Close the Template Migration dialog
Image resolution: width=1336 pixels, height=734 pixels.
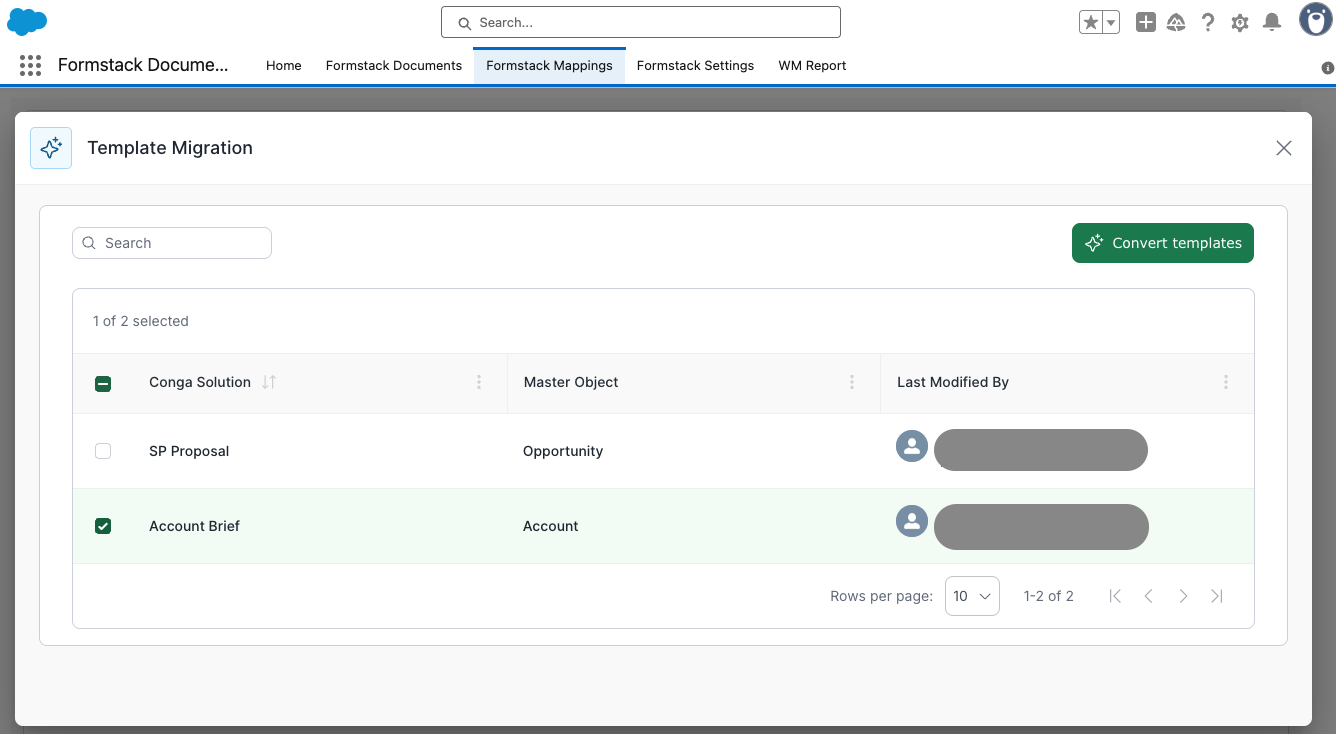(x=1284, y=148)
